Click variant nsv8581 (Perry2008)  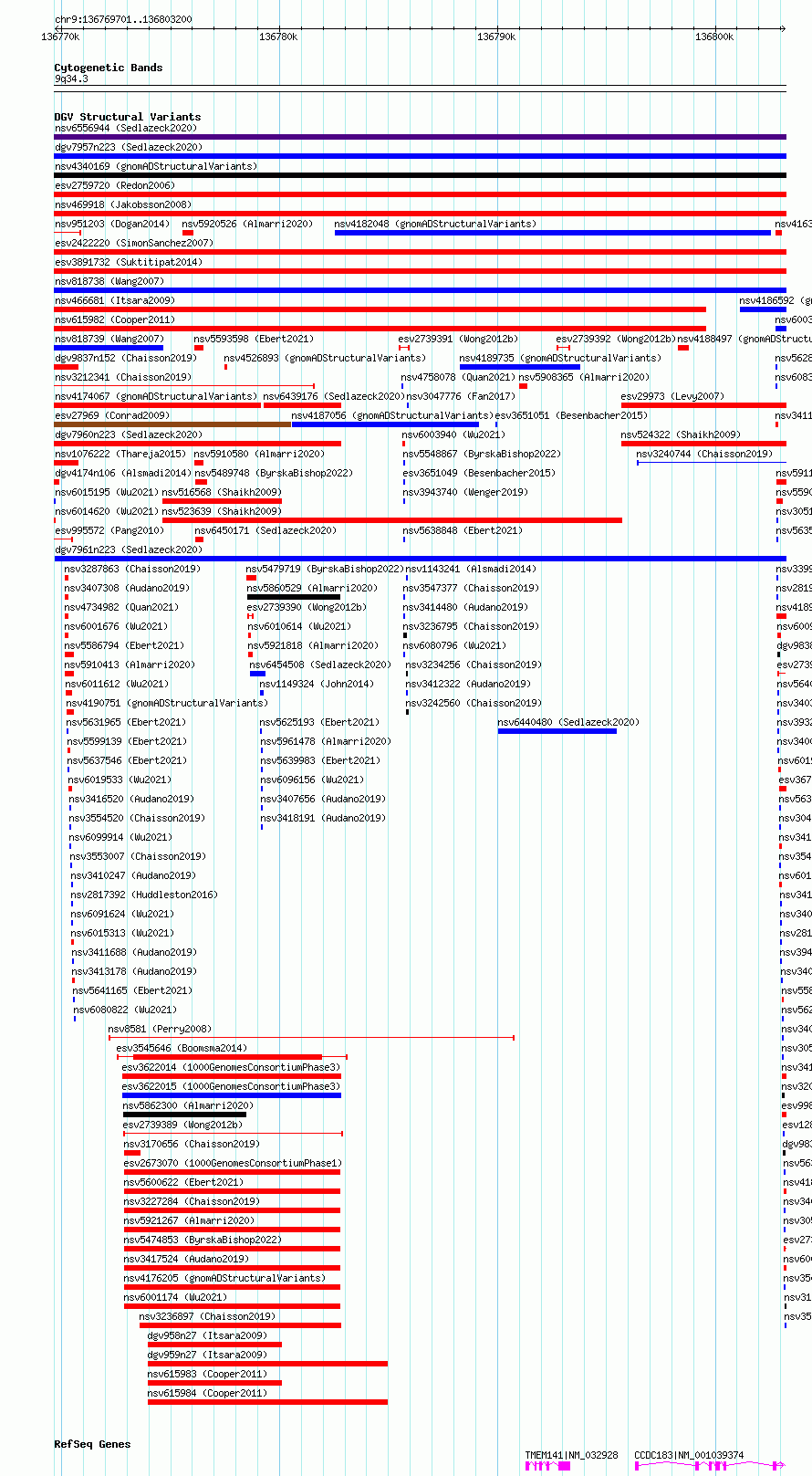click(x=160, y=1029)
